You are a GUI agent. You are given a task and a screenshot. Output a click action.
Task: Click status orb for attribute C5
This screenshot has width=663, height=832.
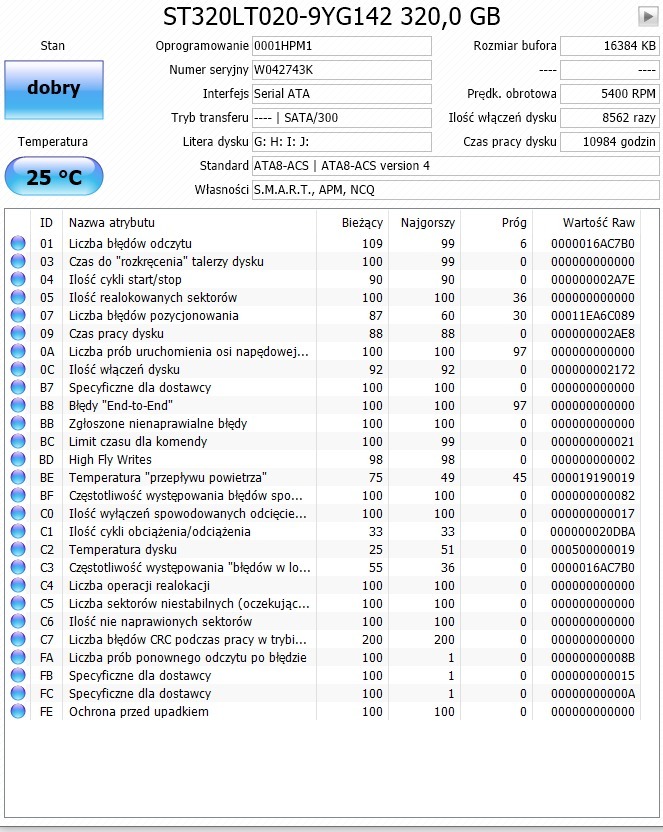tap(18, 604)
